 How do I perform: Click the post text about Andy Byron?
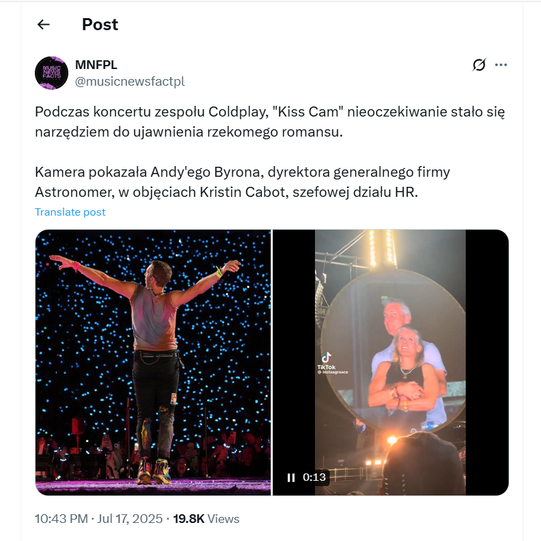[x=242, y=182]
